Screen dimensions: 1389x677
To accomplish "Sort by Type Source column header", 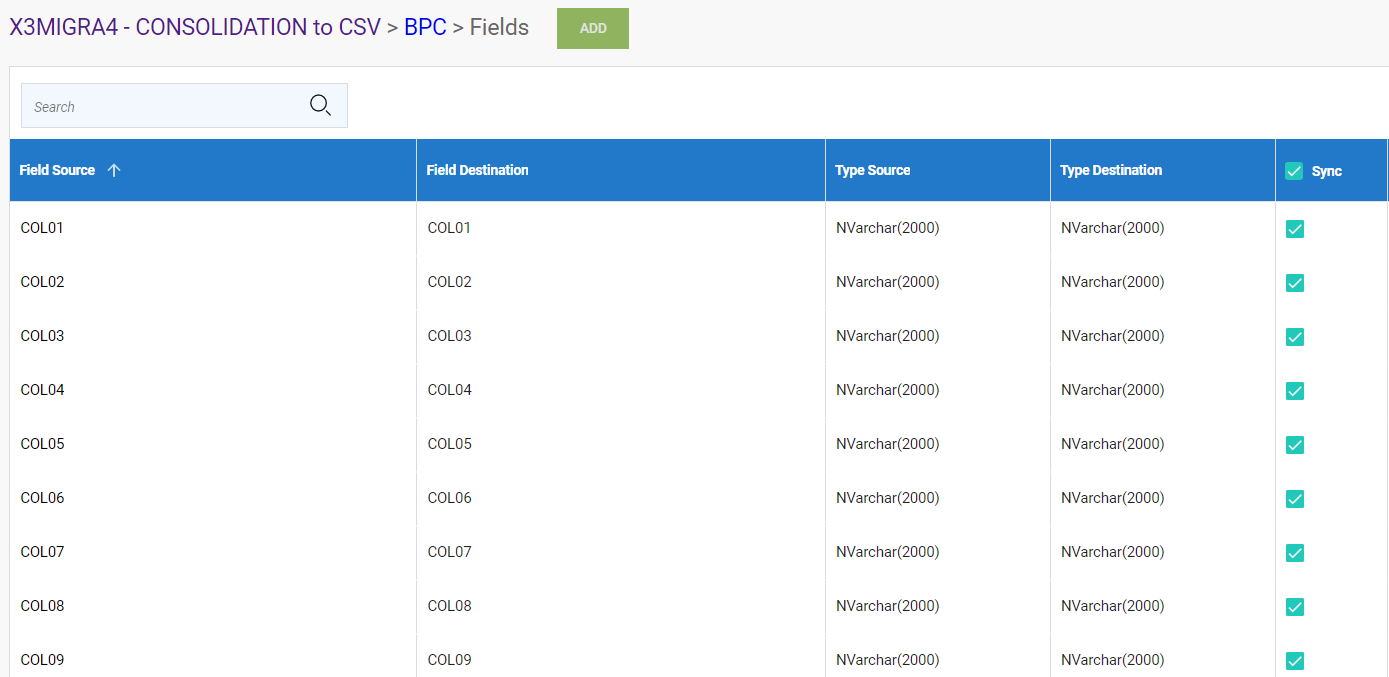I will [x=872, y=170].
